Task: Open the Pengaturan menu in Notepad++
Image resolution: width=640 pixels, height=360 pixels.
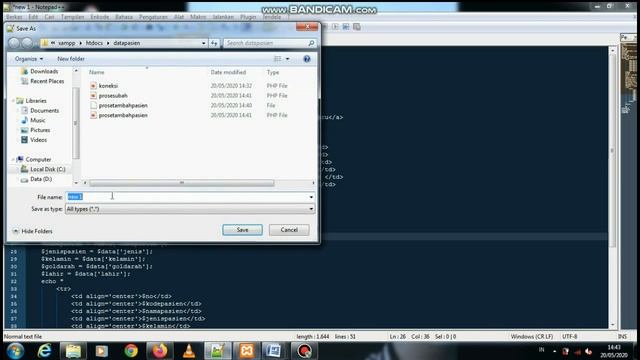Action: point(153,17)
